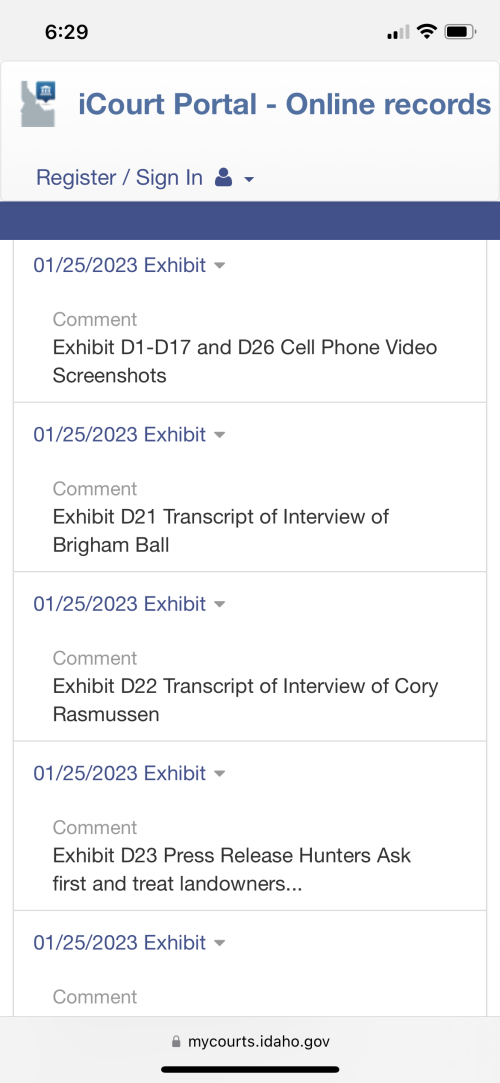This screenshot has height=1083, width=500.
Task: Tap the home indicator bar at bottom
Action: click(250, 1070)
